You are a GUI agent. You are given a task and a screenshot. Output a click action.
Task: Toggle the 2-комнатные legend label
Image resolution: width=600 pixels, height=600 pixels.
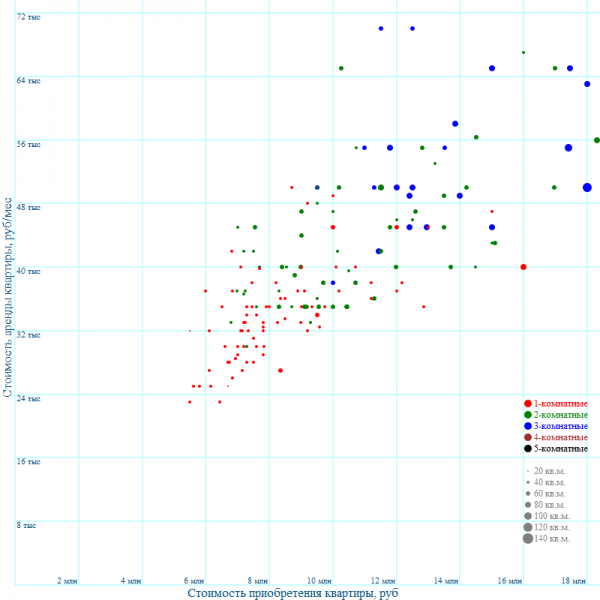tap(560, 415)
